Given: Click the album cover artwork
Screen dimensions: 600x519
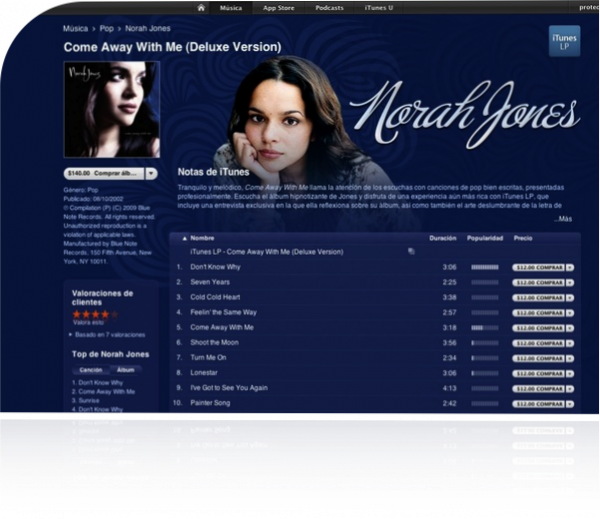Looking at the screenshot, I should pyautogui.click(x=112, y=109).
